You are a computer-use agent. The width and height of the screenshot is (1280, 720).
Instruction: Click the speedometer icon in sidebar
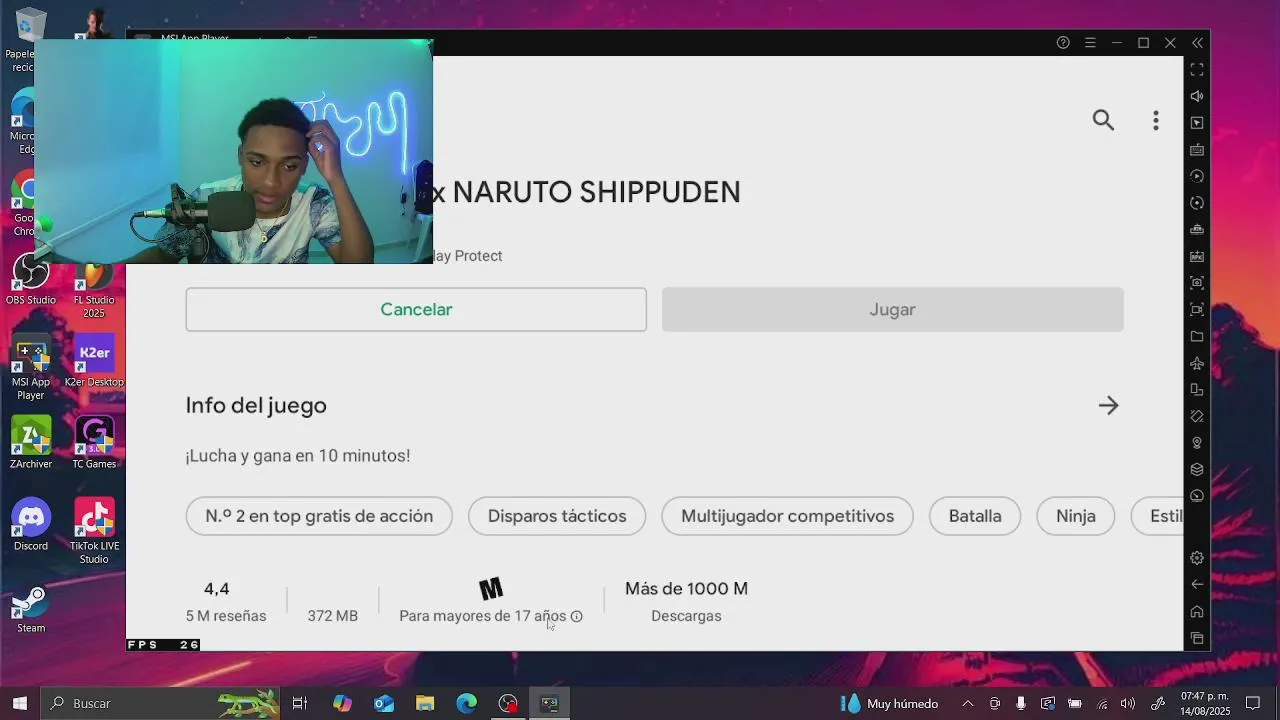click(x=1197, y=496)
